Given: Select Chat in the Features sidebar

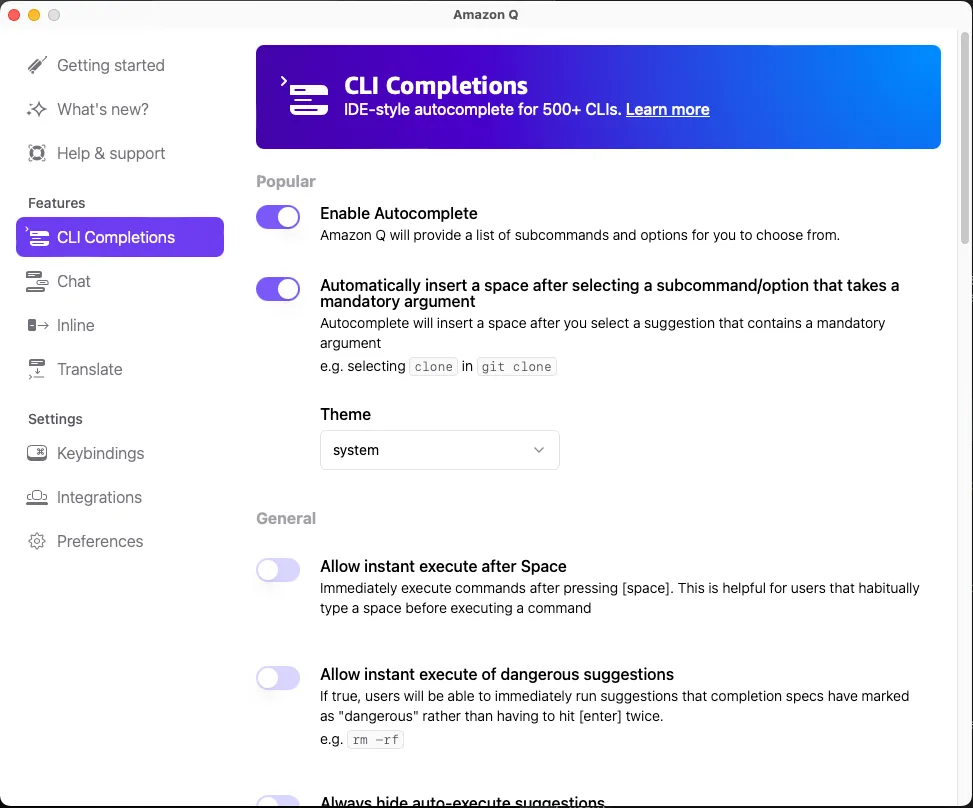Looking at the screenshot, I should pyautogui.click(x=72, y=281).
